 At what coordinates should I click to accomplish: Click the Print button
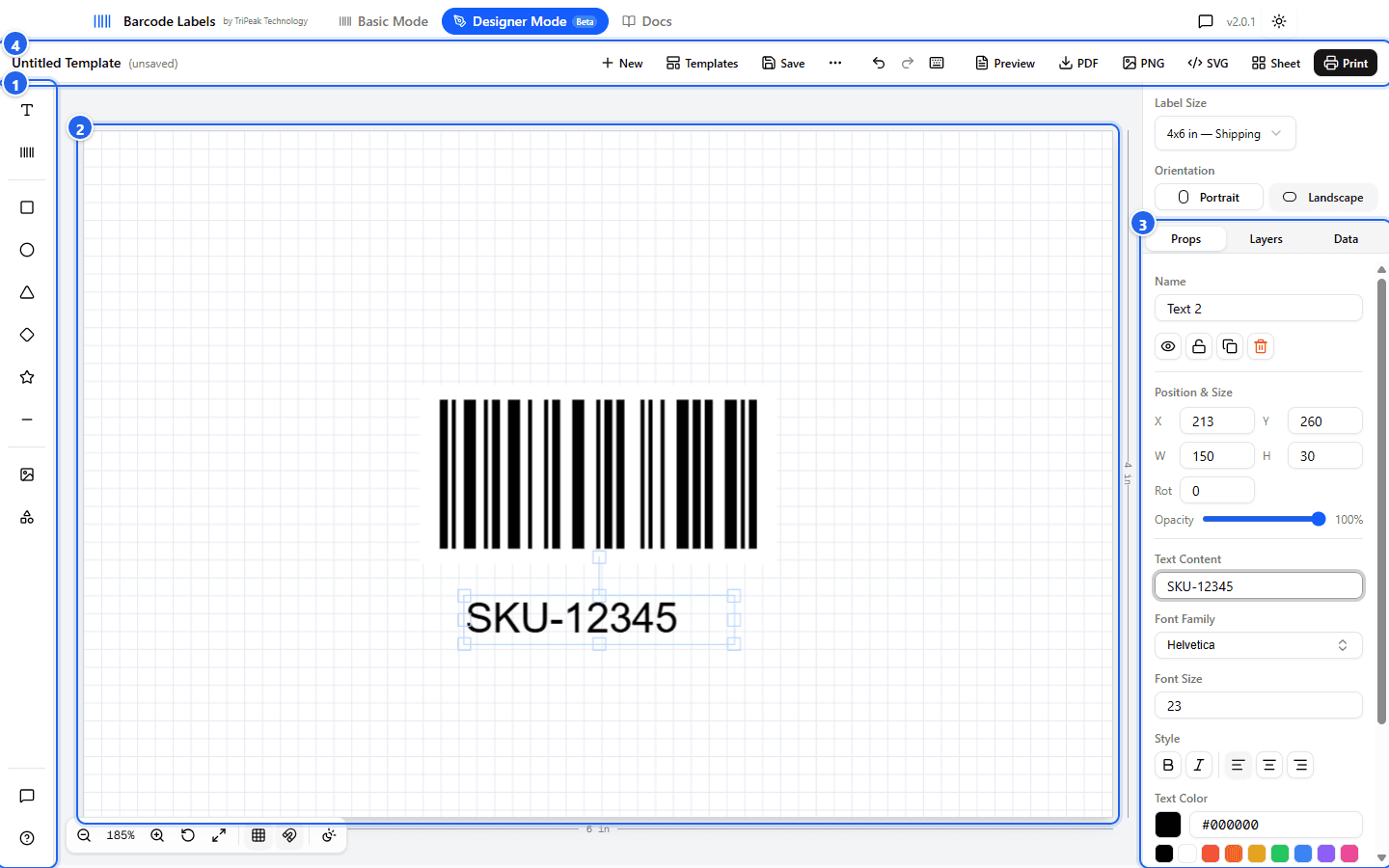[x=1346, y=63]
